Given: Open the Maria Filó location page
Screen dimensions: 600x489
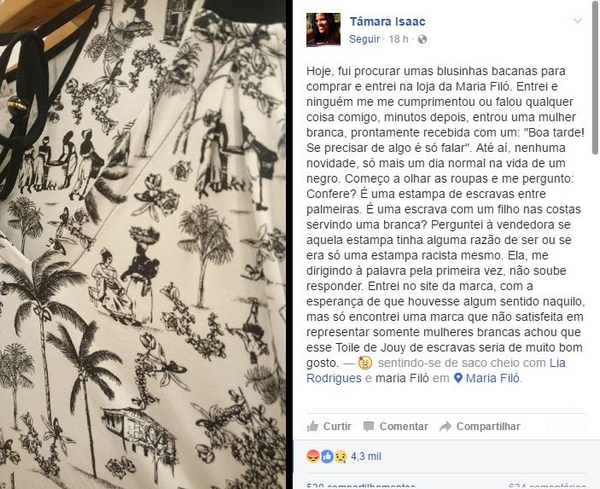Looking at the screenshot, I should point(492,378).
